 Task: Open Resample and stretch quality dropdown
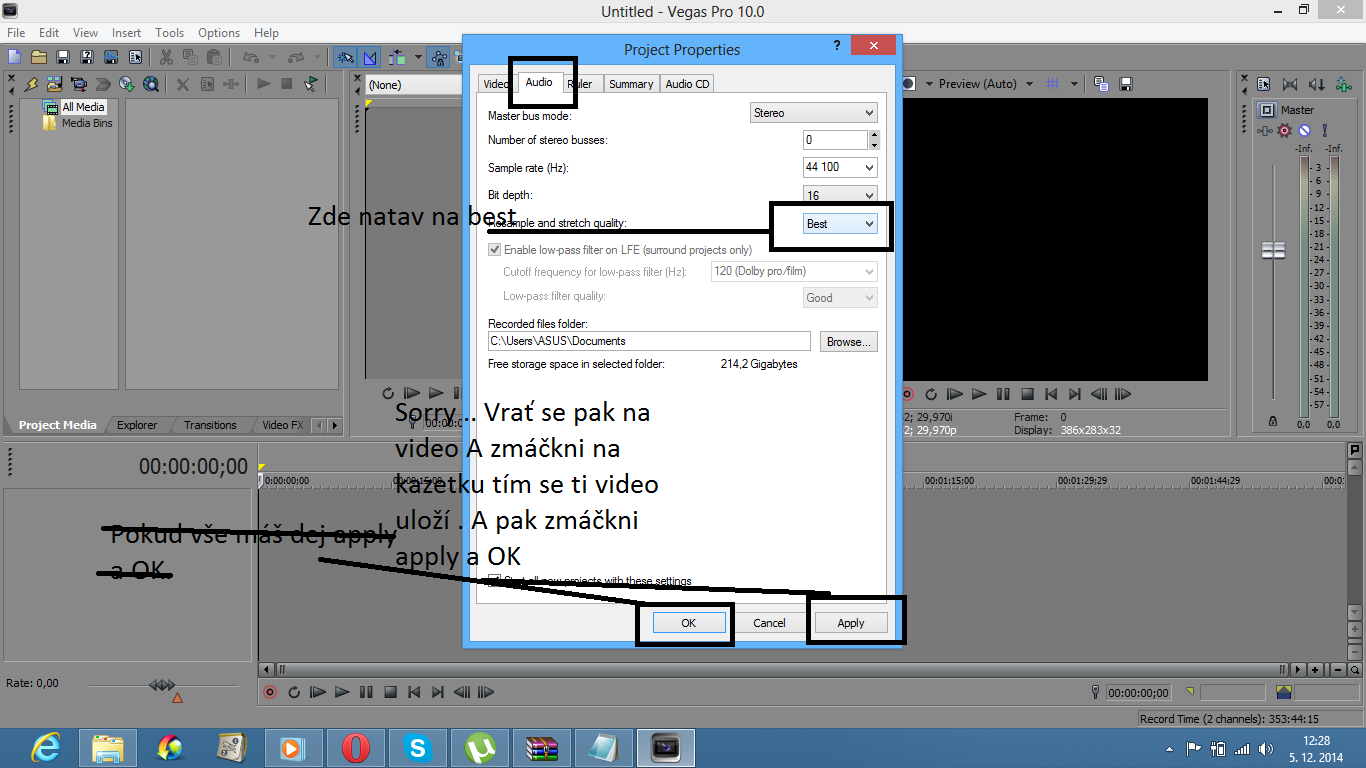click(840, 224)
